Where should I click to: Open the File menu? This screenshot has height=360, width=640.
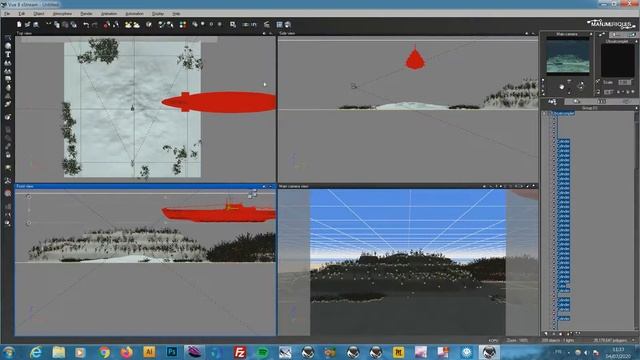(7, 13)
